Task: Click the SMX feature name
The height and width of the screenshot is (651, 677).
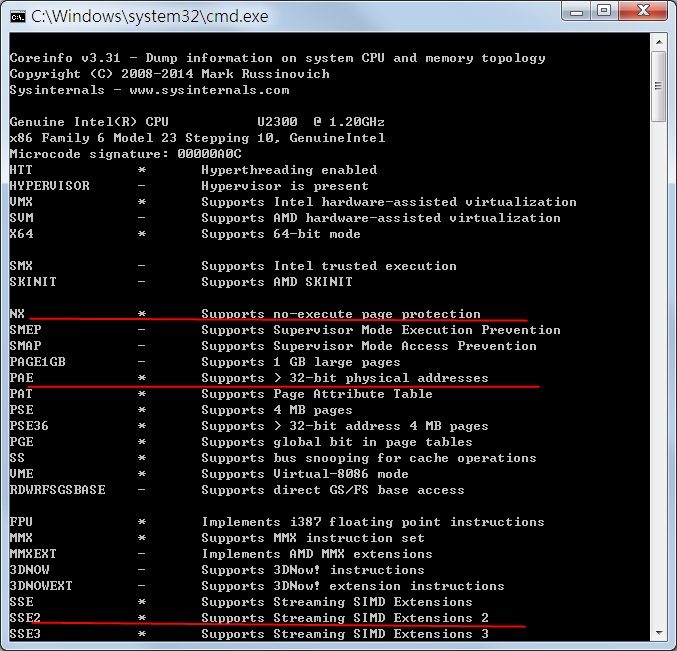Action: tap(21, 266)
